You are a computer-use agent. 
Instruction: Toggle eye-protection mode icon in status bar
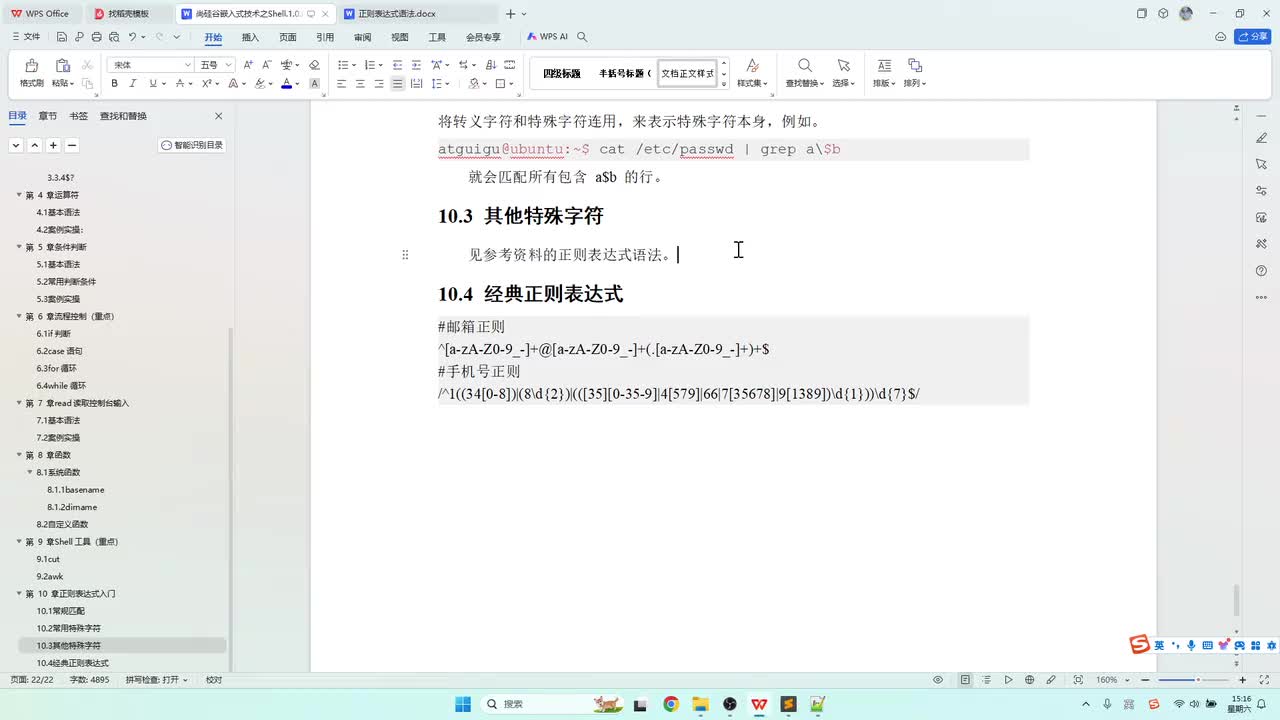point(938,680)
